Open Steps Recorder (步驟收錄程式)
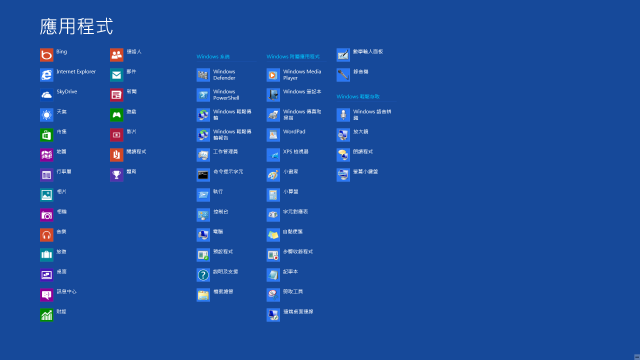640x360 pixels. pos(273,255)
